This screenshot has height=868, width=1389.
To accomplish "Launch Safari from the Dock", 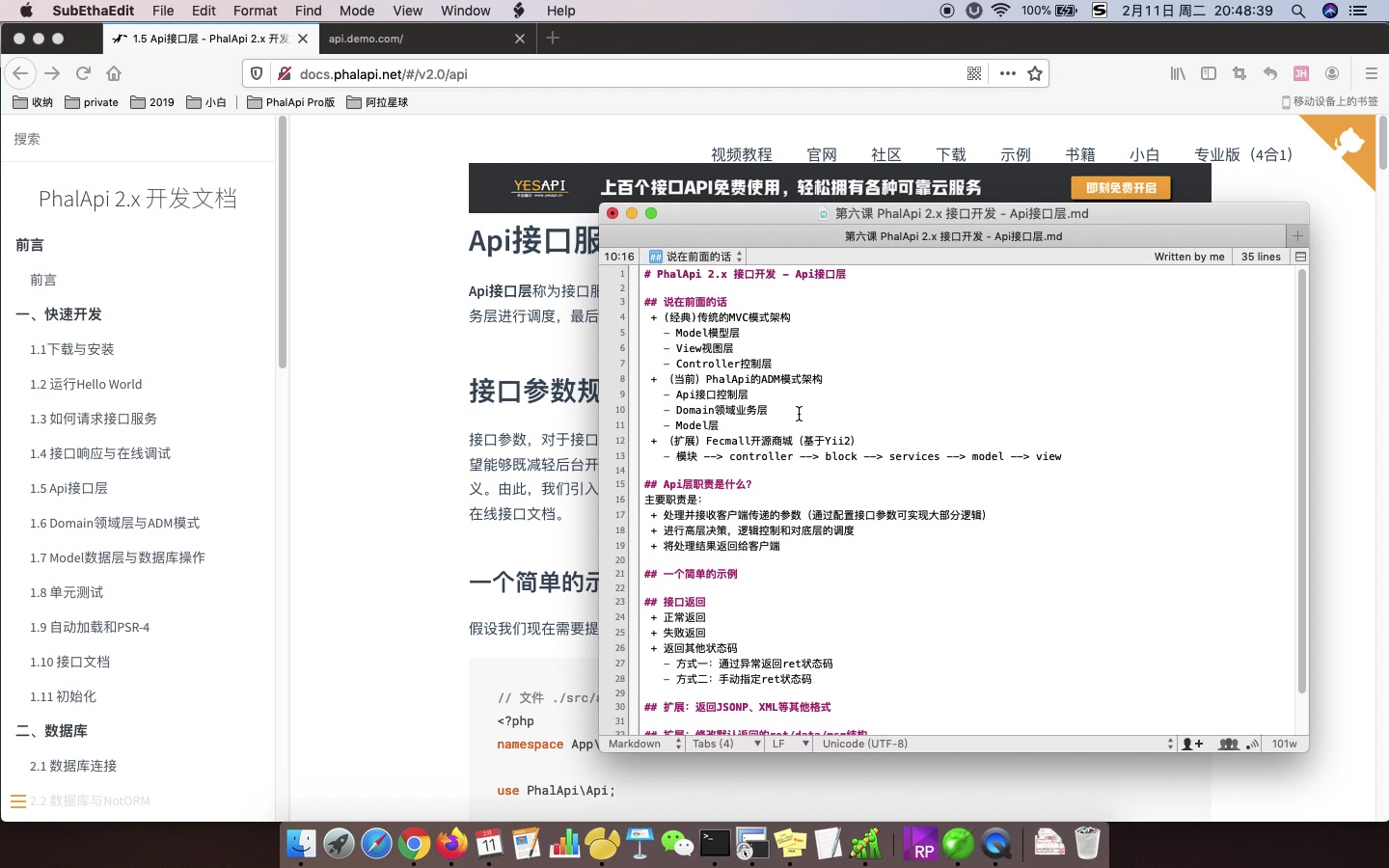I will coord(376,844).
